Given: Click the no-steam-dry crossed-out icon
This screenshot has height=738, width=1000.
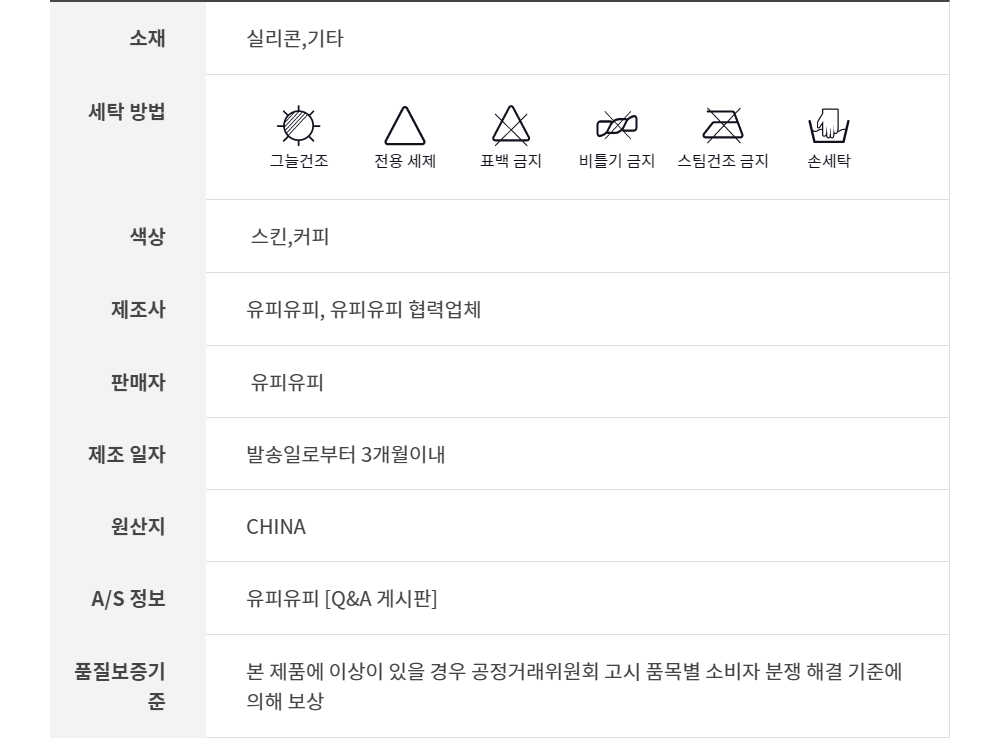Looking at the screenshot, I should [723, 126].
